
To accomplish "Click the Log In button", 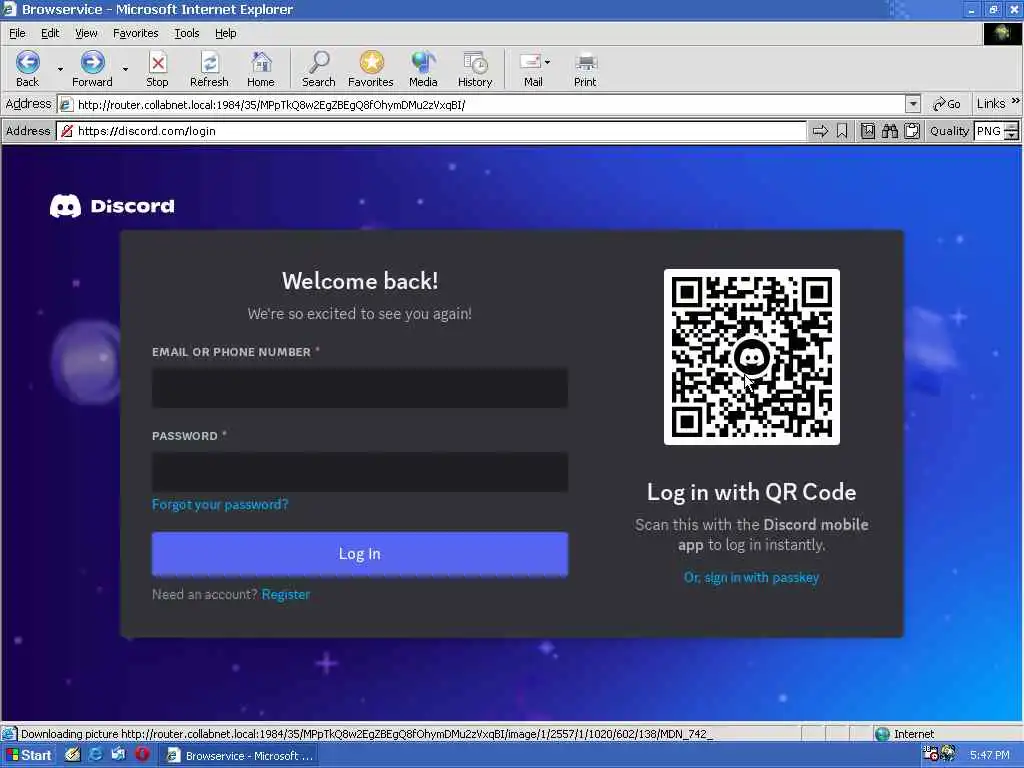I will pyautogui.click(x=360, y=554).
